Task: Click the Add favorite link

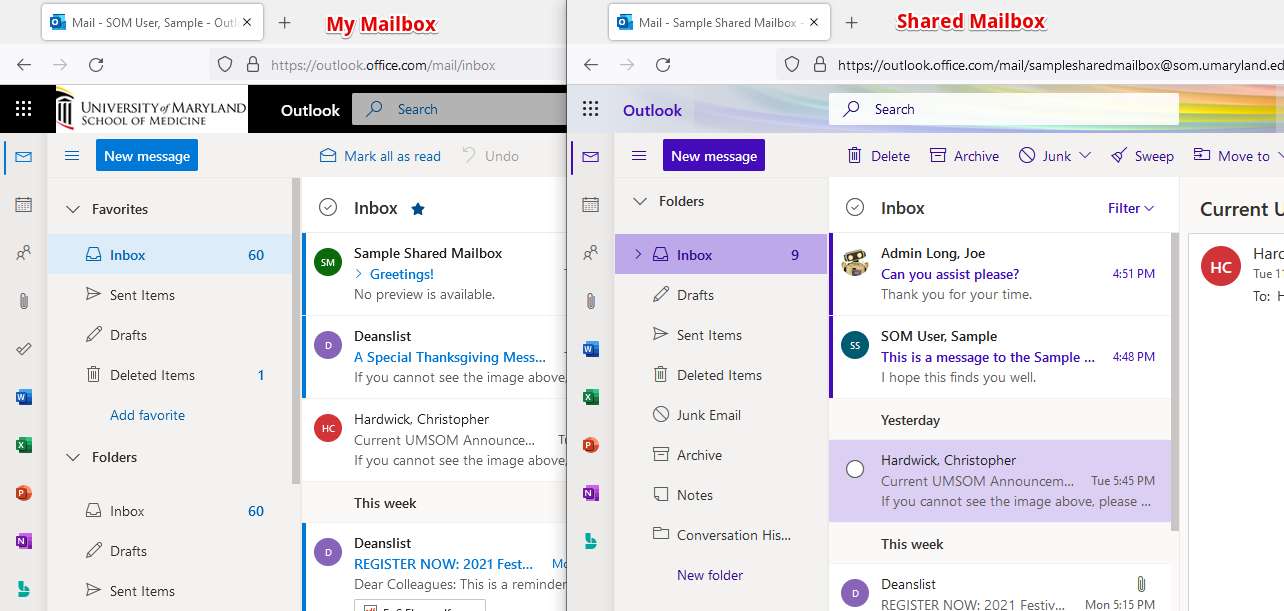Action: coord(147,415)
